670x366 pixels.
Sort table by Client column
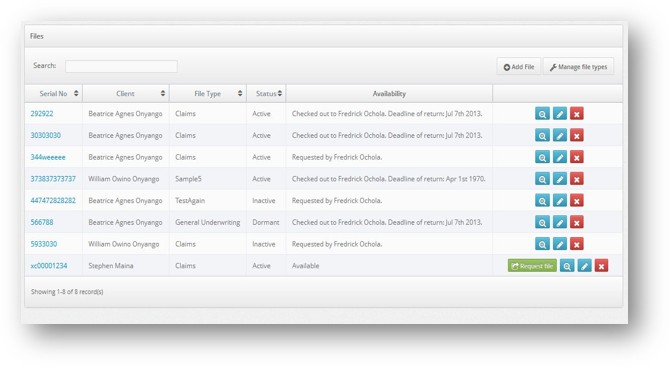[x=126, y=94]
